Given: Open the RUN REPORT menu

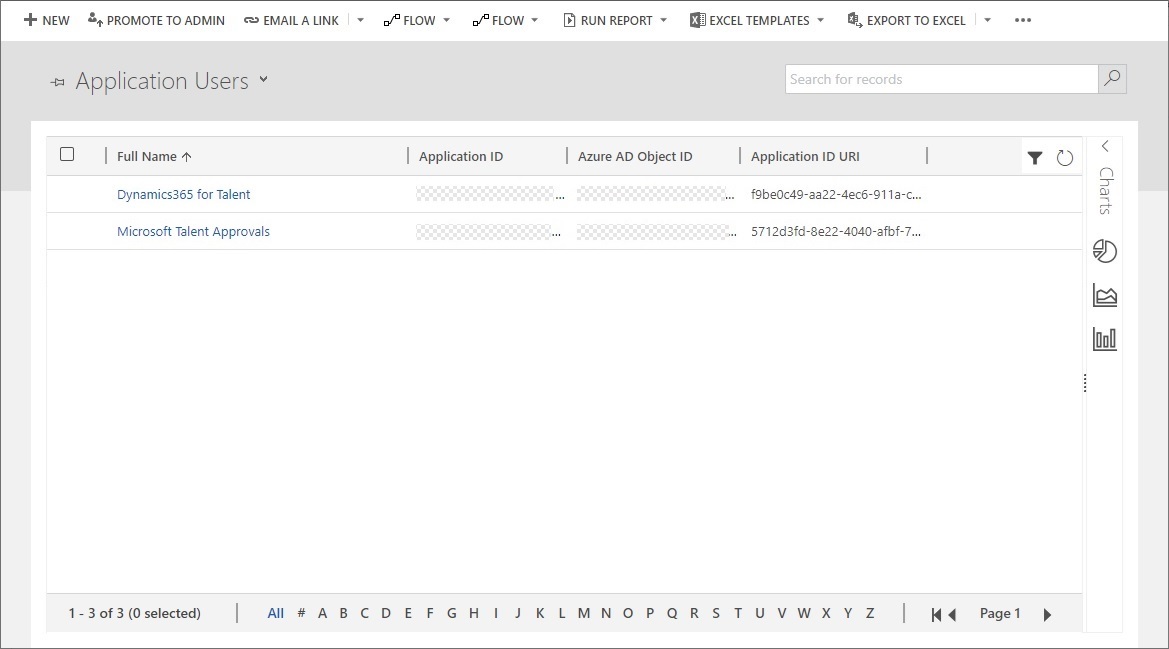Looking at the screenshot, I should (x=615, y=20).
